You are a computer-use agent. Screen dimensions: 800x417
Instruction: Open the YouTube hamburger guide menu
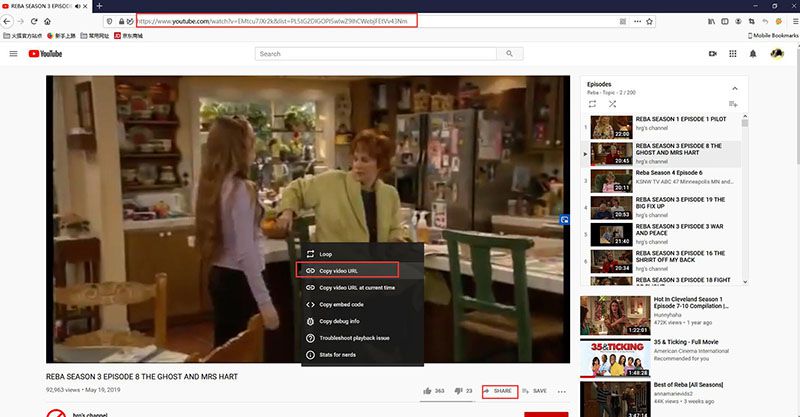[14, 54]
